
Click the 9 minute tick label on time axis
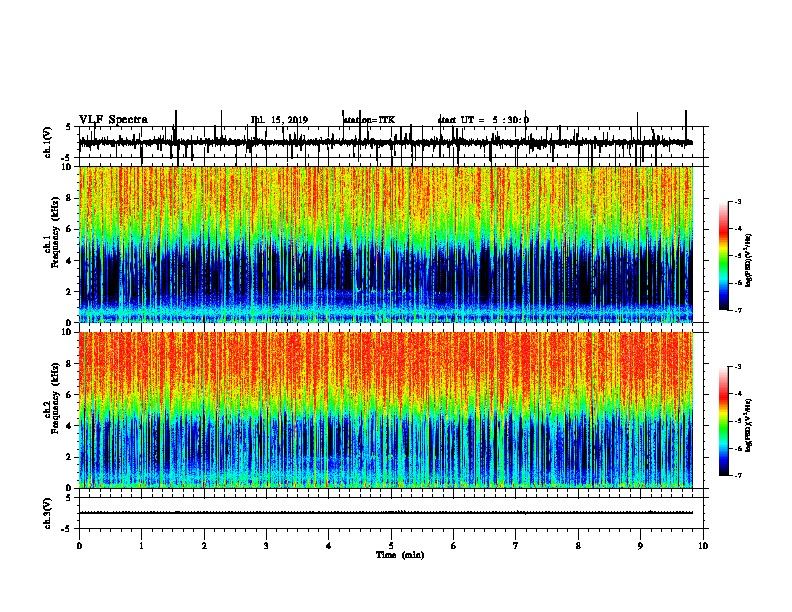pos(640,546)
